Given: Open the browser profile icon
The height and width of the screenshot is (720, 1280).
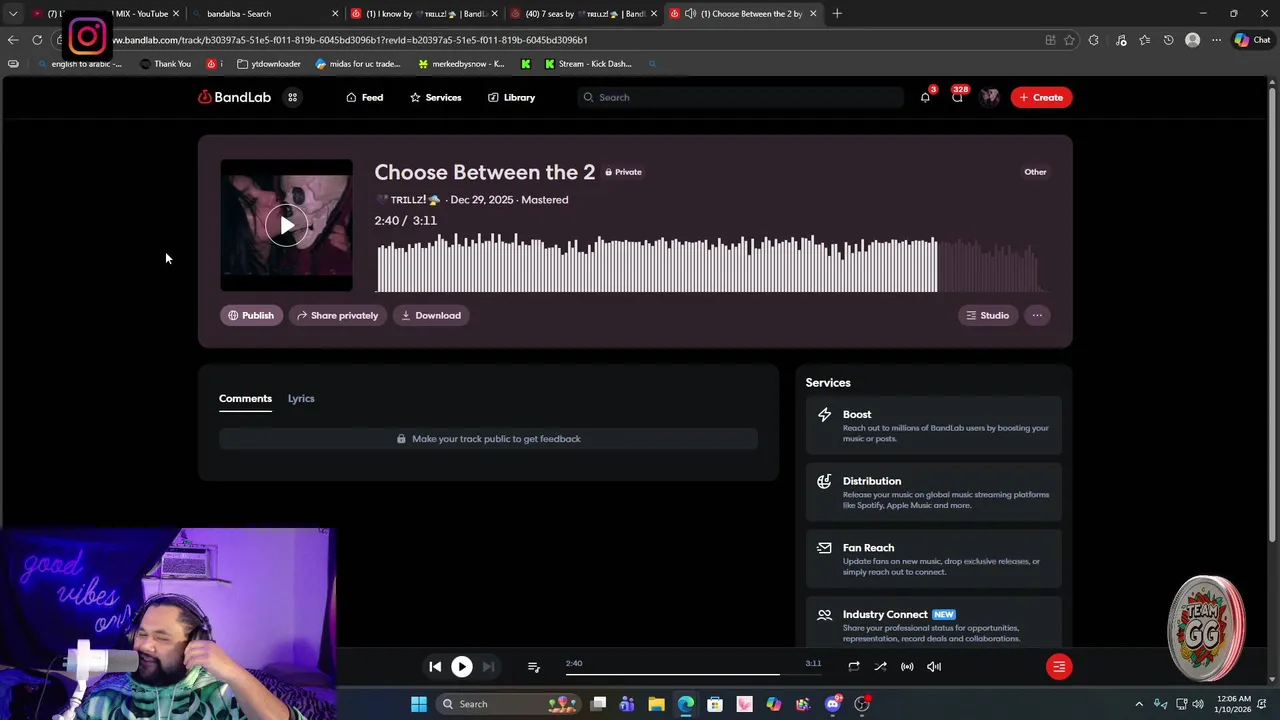Looking at the screenshot, I should point(1192,40).
